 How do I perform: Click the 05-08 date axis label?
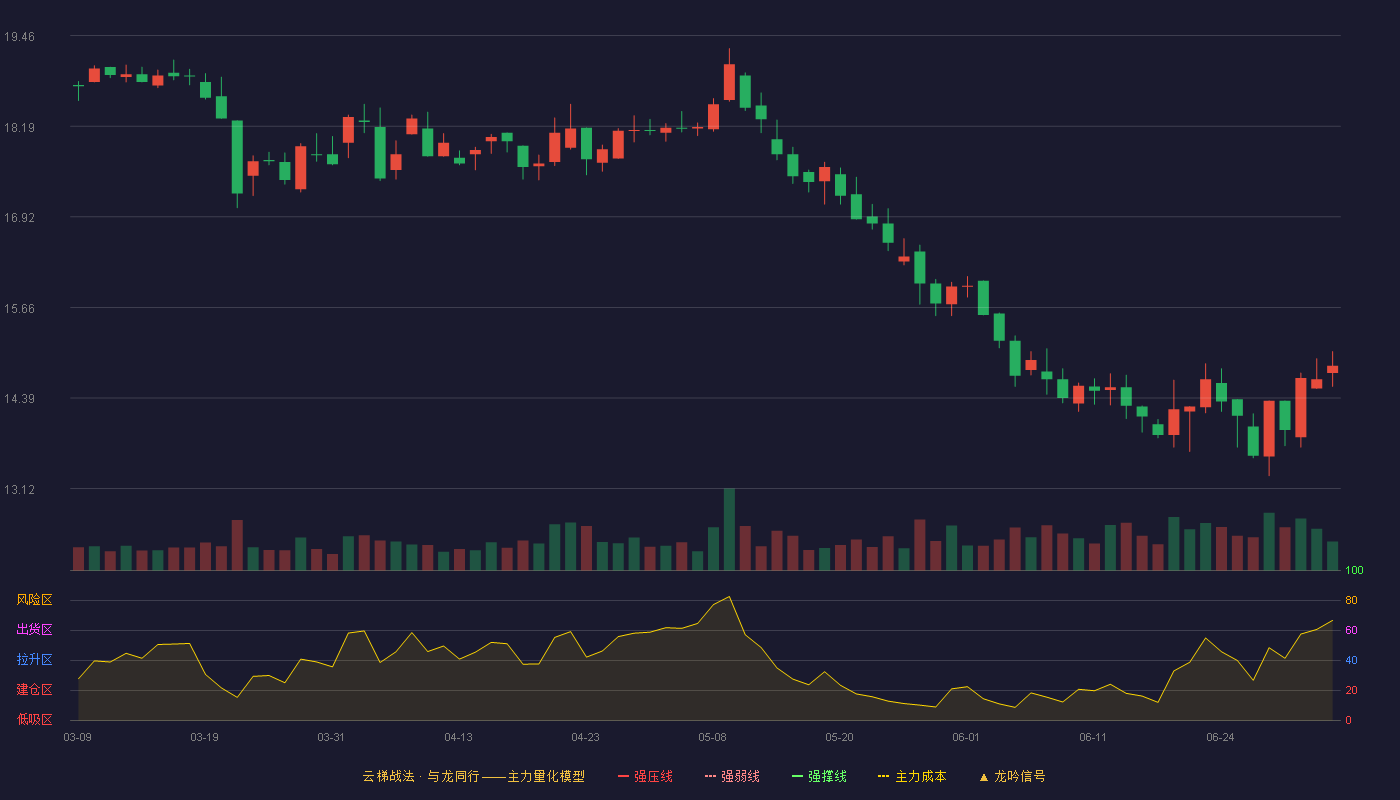(x=712, y=737)
